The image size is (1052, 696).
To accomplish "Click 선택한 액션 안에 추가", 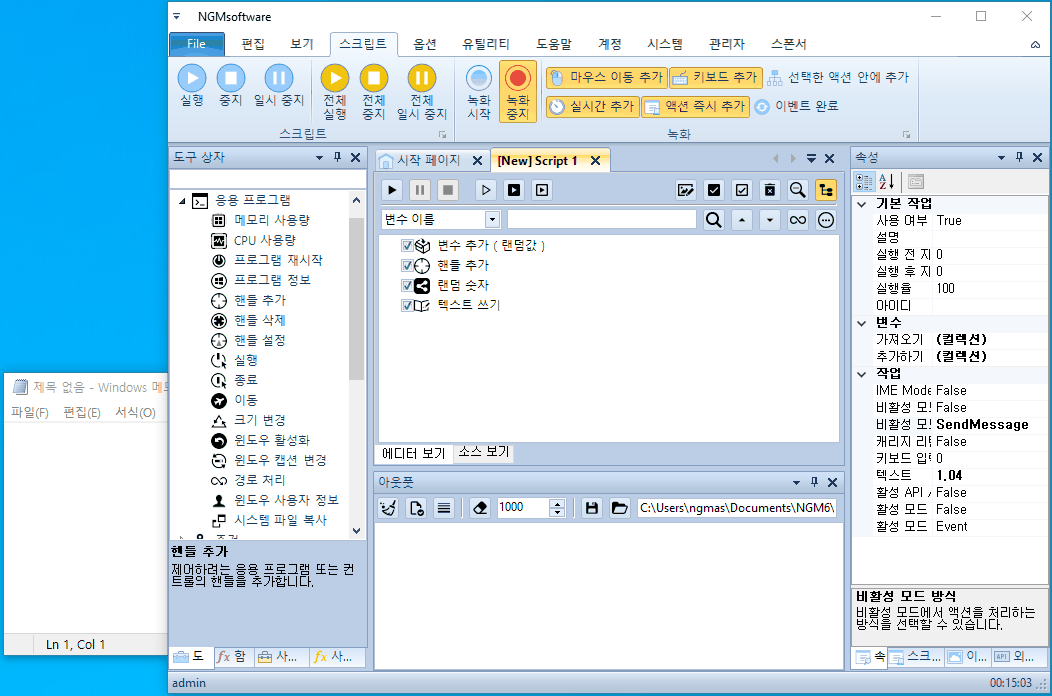I will coord(838,78).
